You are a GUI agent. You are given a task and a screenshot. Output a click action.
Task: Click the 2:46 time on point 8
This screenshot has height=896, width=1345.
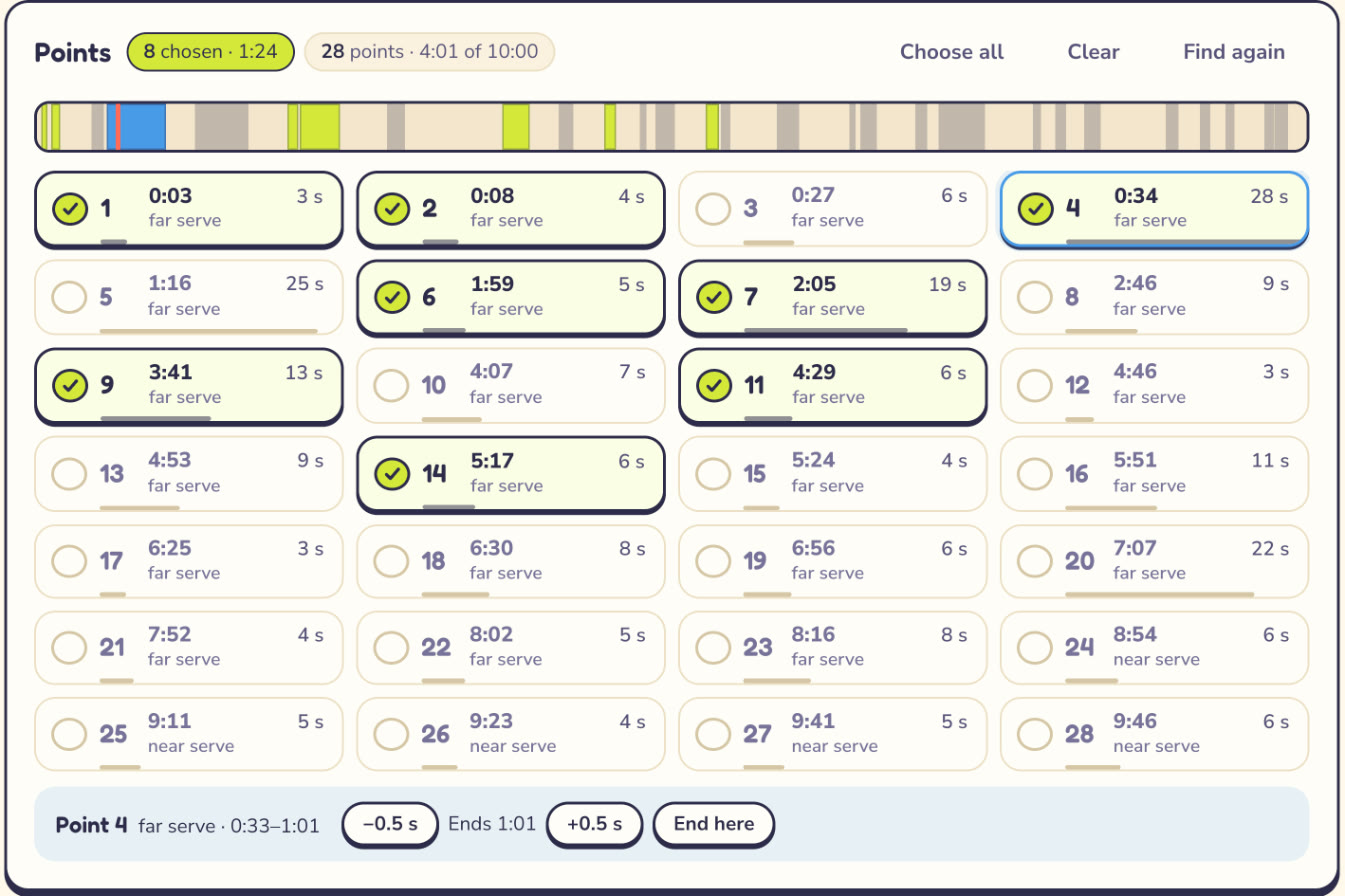(x=1136, y=285)
